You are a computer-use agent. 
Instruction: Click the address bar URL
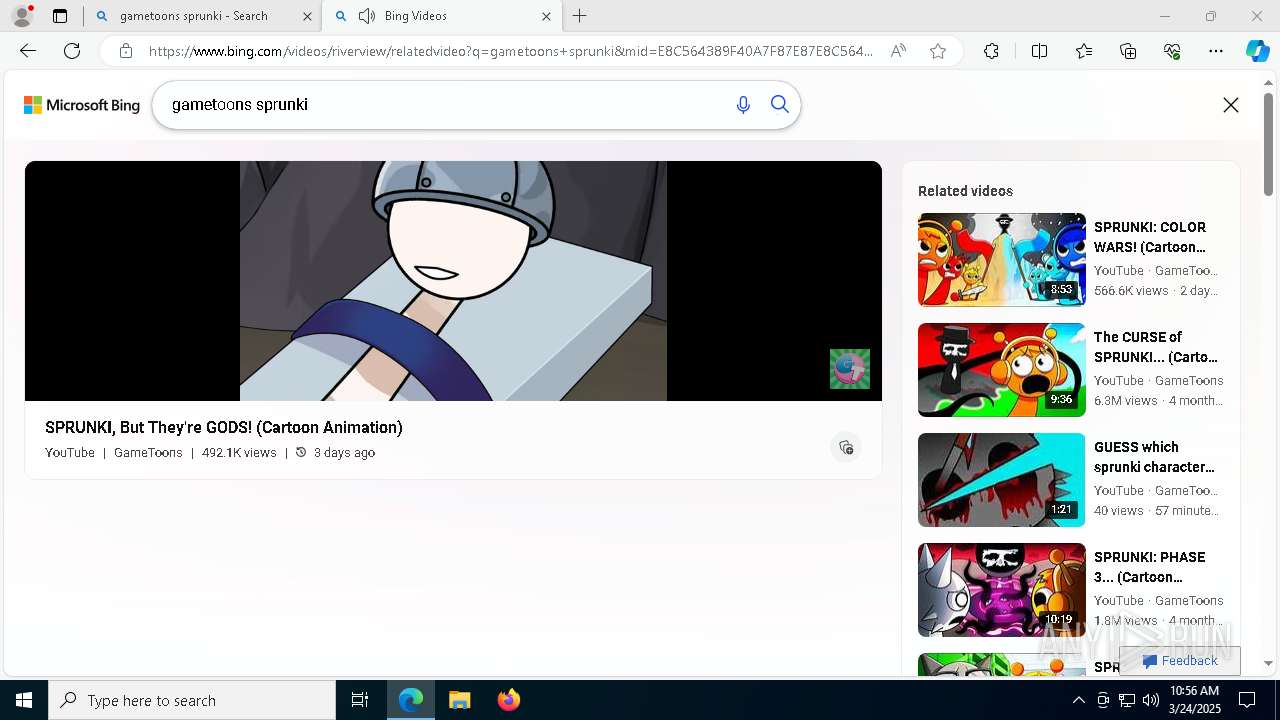tap(510, 51)
